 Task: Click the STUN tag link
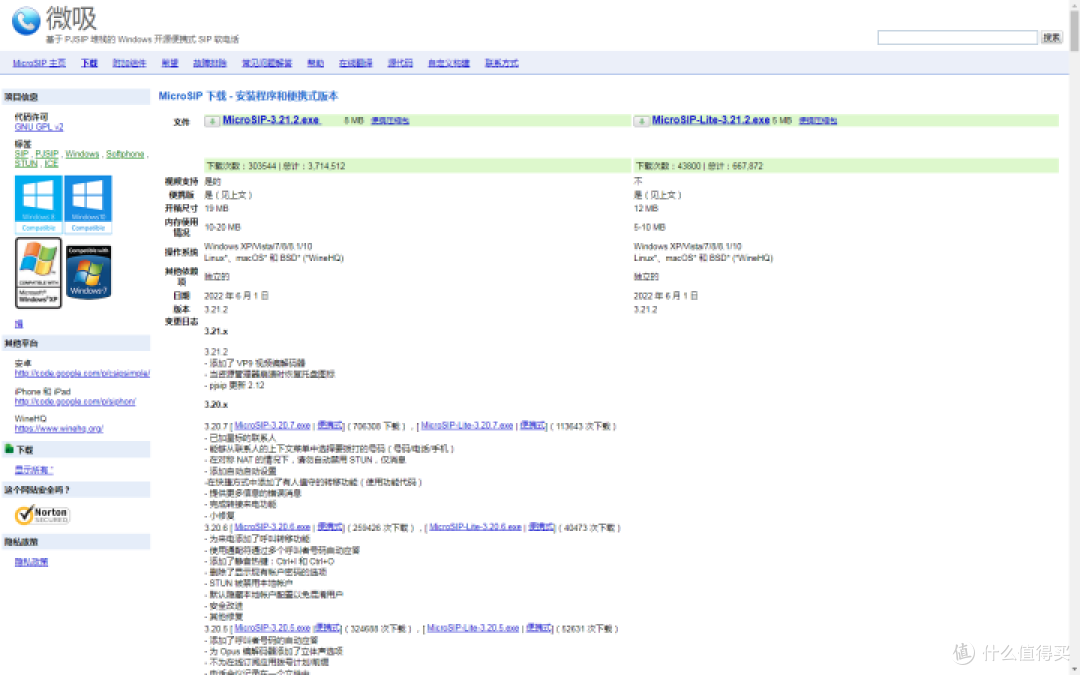[x=26, y=164]
